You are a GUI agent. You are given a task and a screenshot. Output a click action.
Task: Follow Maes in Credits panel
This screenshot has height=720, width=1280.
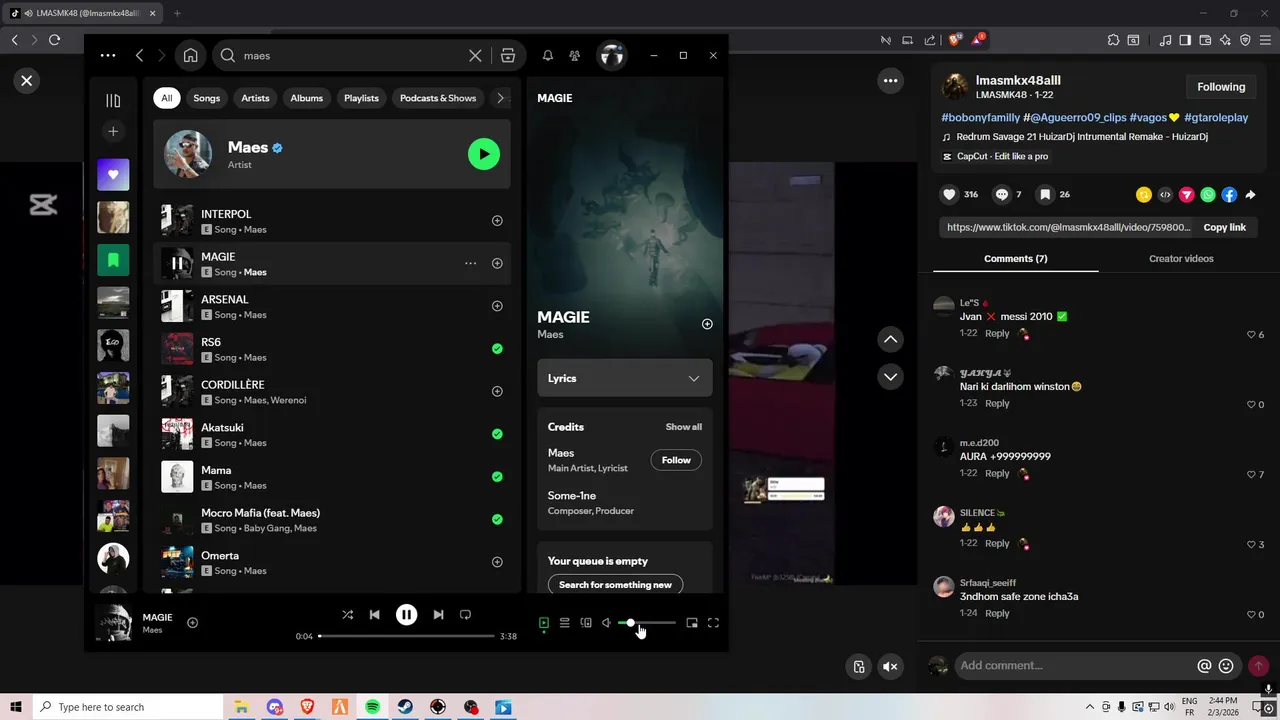pos(676,460)
